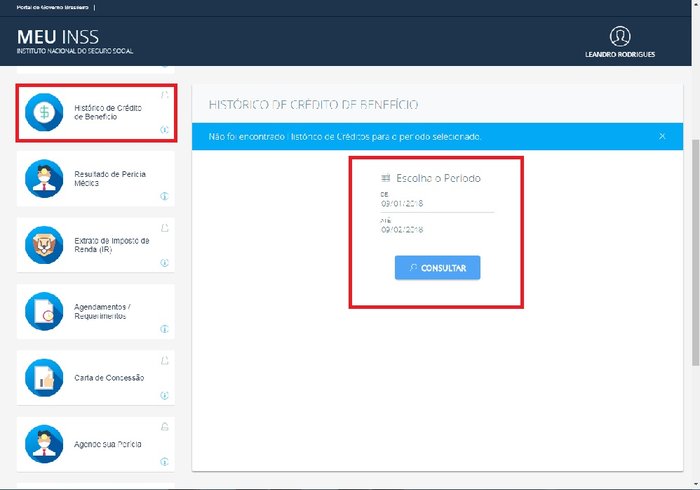Screen dimensions: 700x490
Task: Select Histórico de Crédito de Benefício label
Action: point(108,112)
